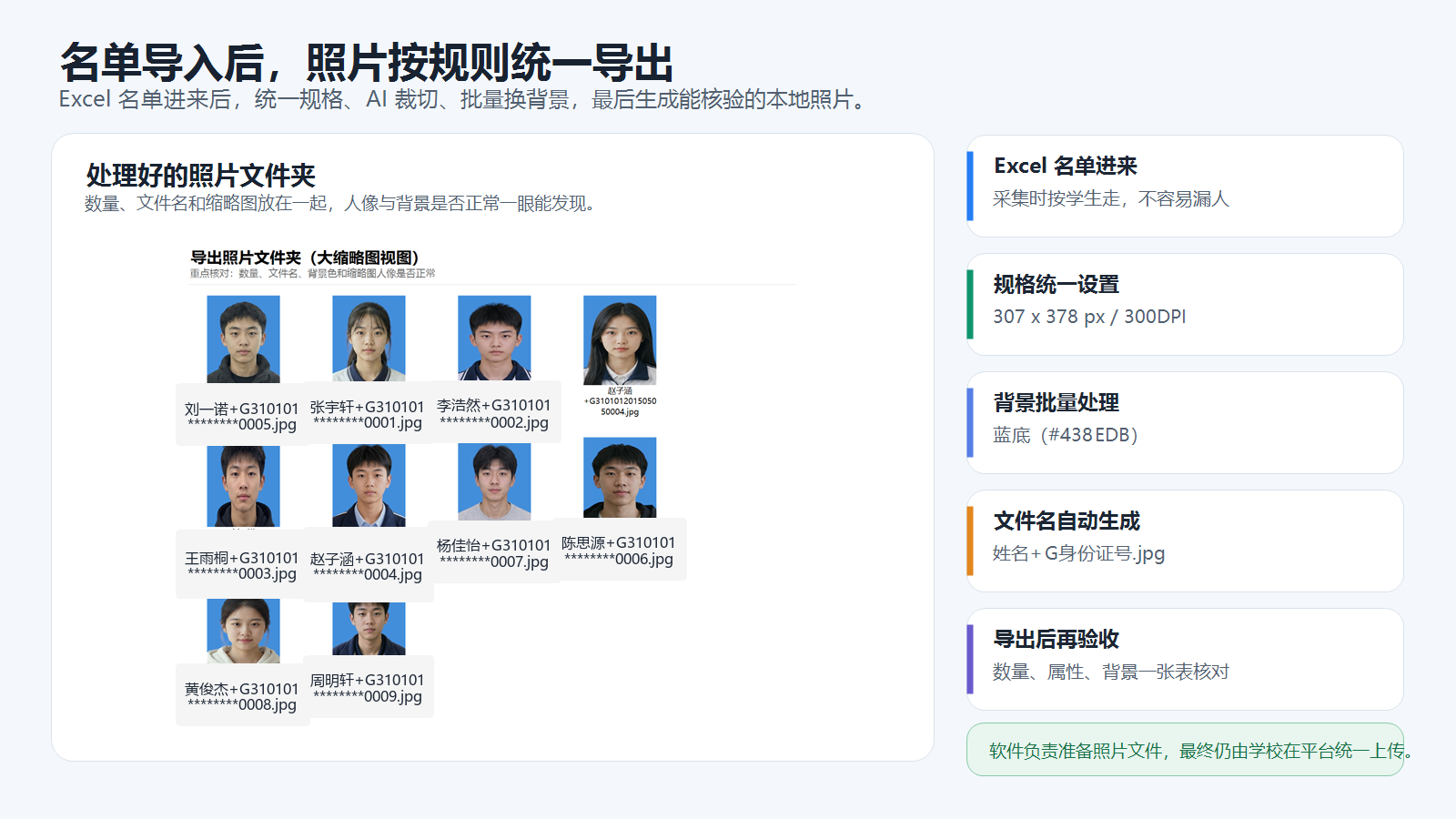The image size is (1456, 819).
Task: Select the text 数量、属性、背景一张表核对
Action: coord(1111,672)
